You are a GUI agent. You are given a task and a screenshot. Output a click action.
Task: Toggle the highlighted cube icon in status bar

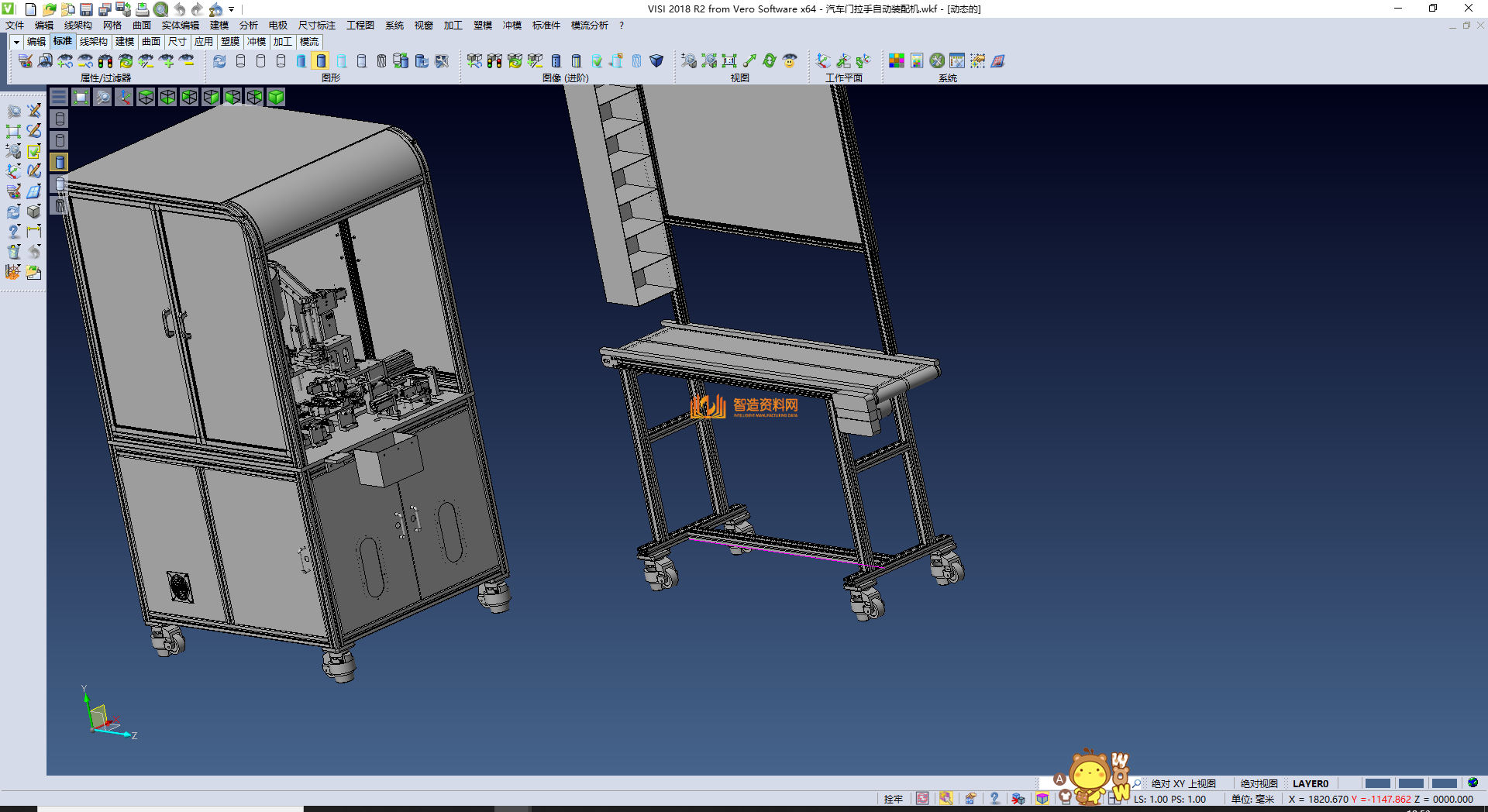coord(1042,799)
